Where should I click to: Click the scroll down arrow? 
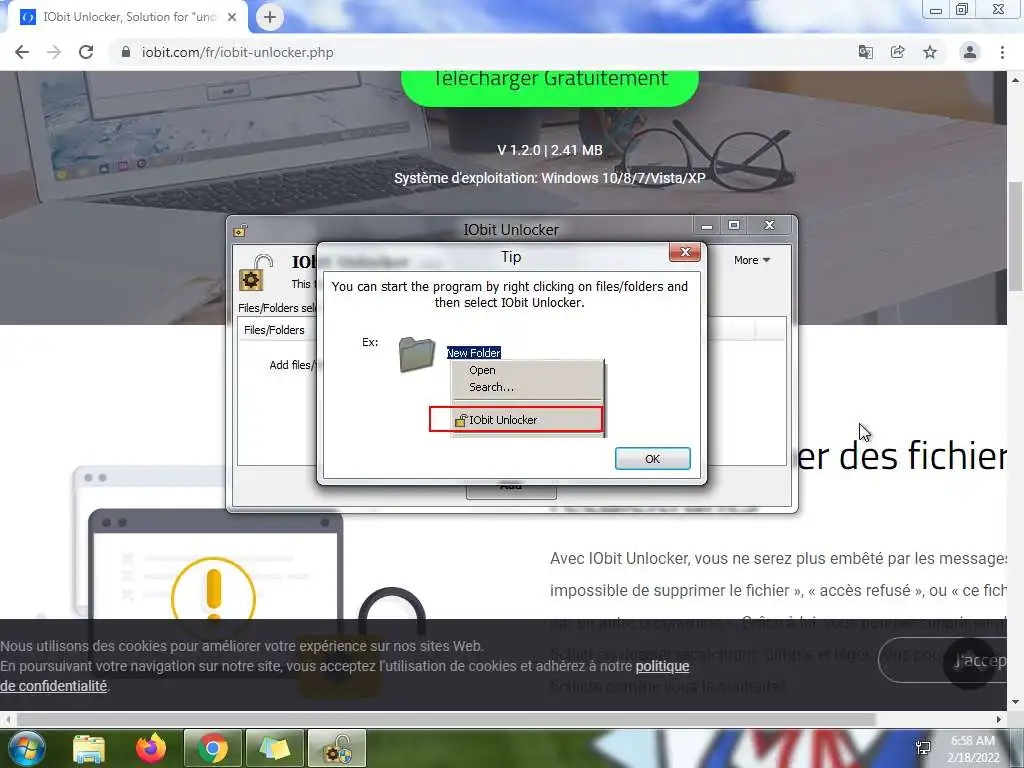coord(1016,702)
